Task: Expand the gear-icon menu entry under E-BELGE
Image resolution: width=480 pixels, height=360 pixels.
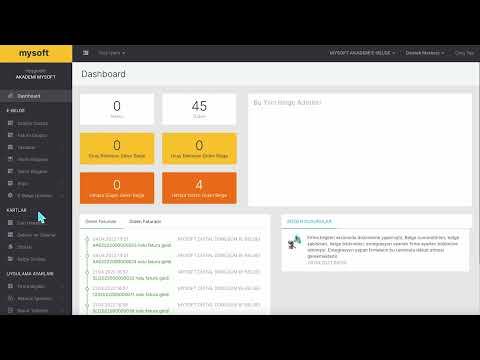Action: click(36, 195)
